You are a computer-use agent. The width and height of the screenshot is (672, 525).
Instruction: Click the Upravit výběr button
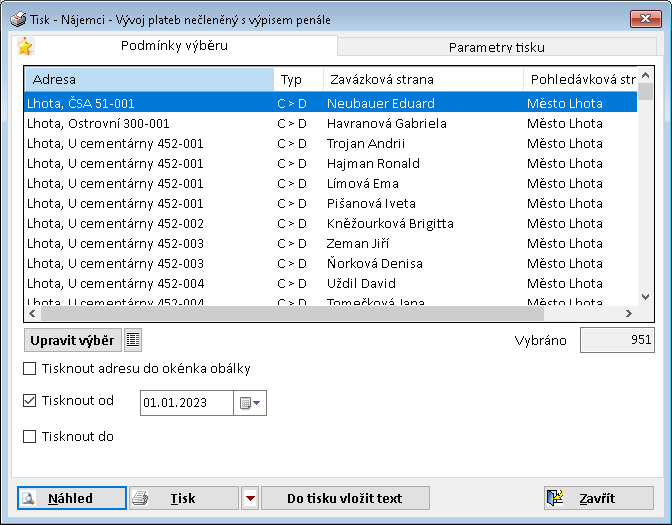(x=72, y=340)
